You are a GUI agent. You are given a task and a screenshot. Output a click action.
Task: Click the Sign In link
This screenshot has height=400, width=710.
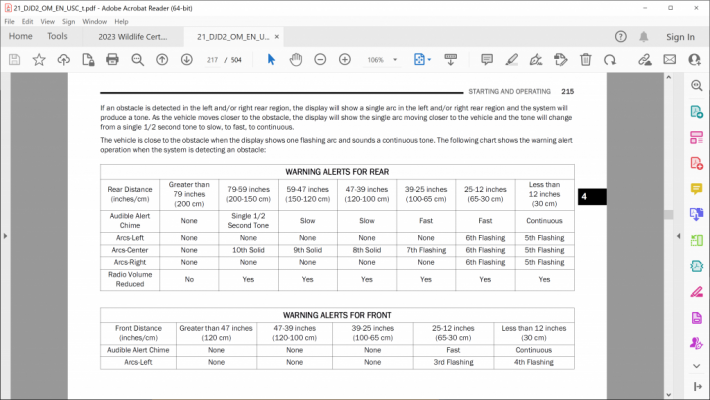pyautogui.click(x=680, y=37)
